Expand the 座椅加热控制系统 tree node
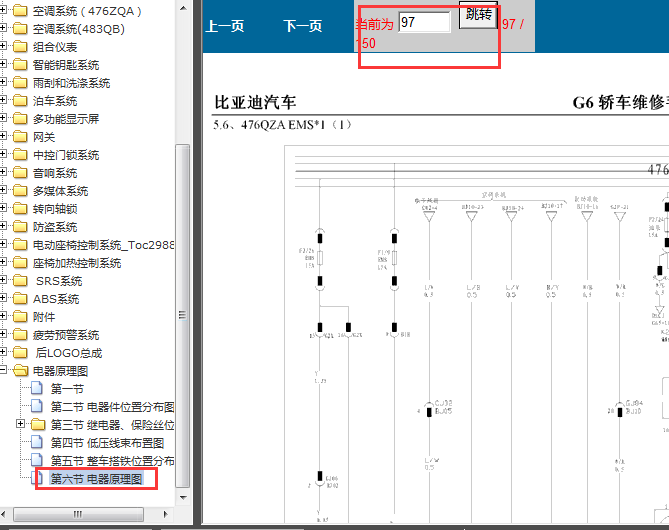This screenshot has width=669, height=530. 3,262
